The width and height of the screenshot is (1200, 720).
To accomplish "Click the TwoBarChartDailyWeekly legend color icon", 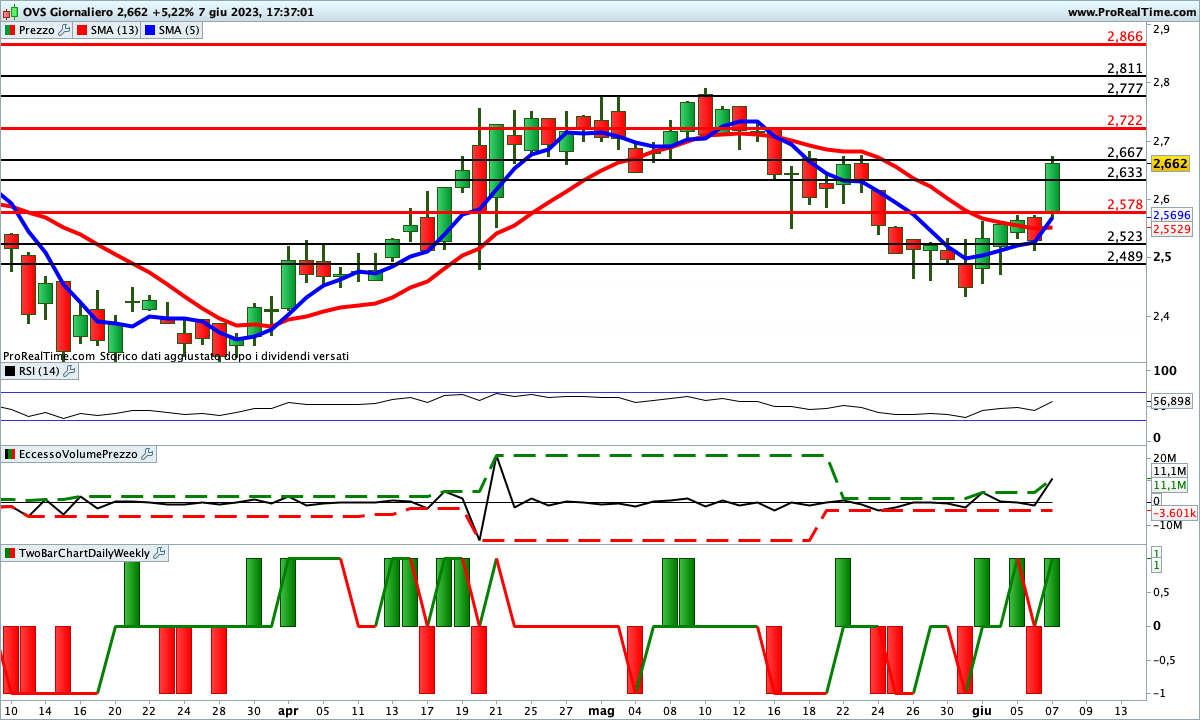I will tap(9, 553).
